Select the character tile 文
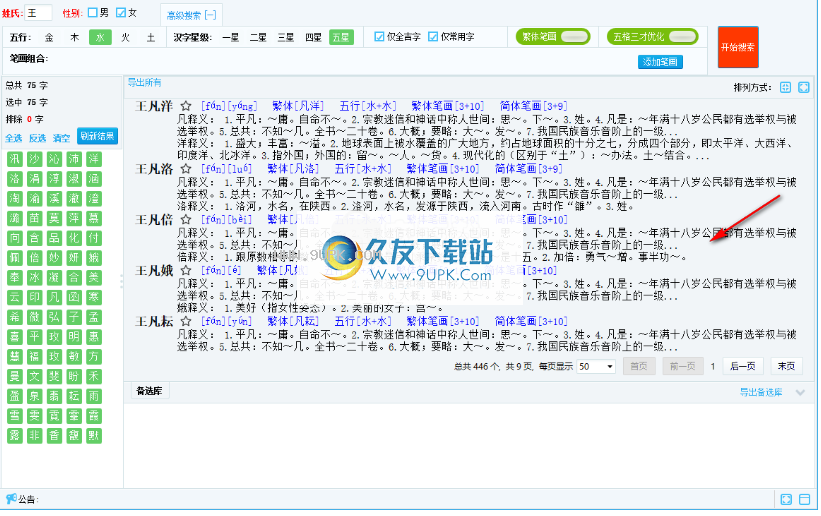This screenshot has width=821, height=516. pos(35,376)
